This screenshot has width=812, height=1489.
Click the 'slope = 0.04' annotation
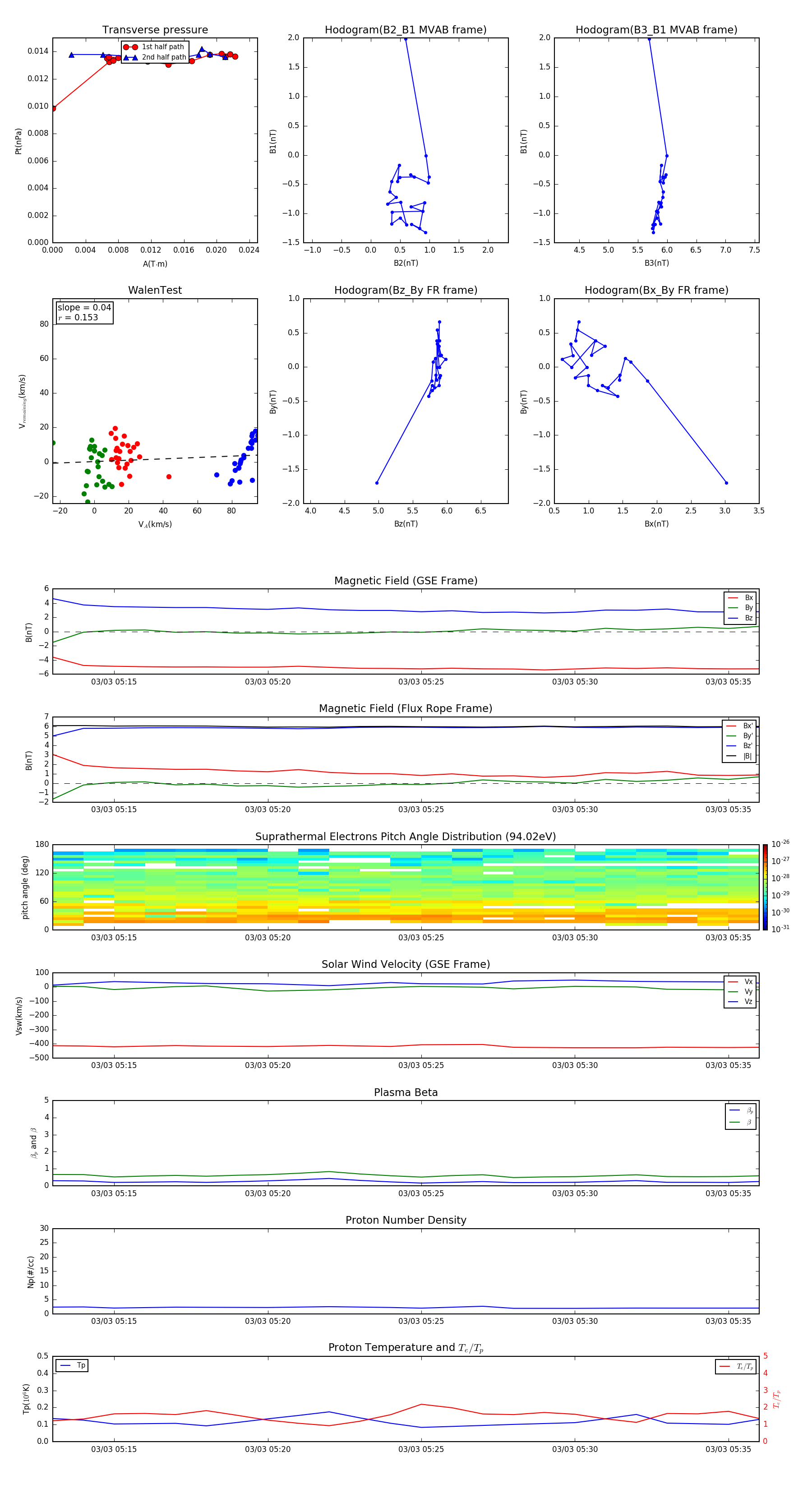[x=84, y=308]
